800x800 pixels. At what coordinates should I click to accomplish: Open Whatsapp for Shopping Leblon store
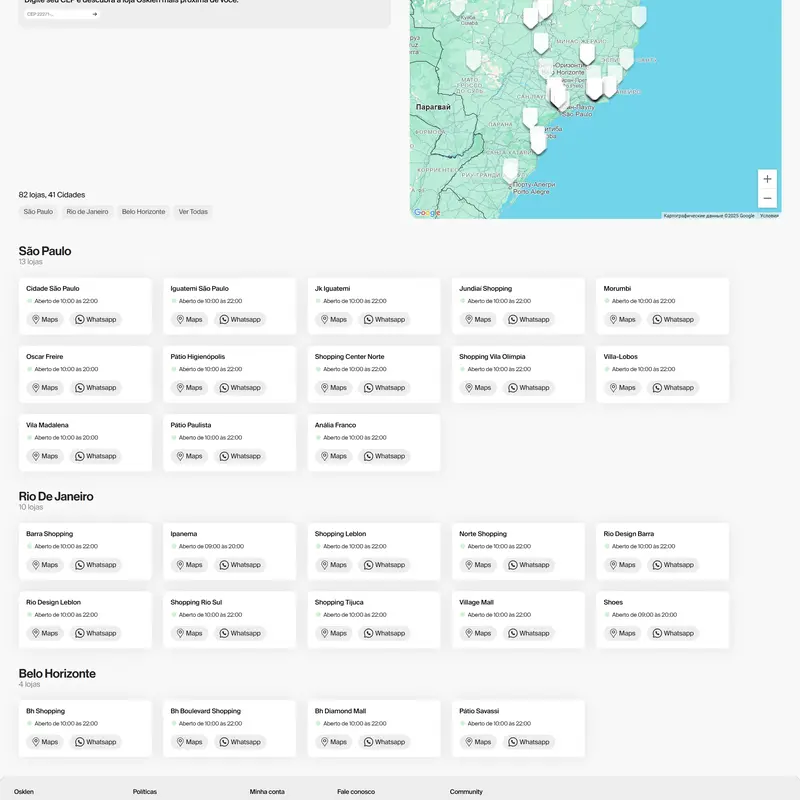coord(384,565)
